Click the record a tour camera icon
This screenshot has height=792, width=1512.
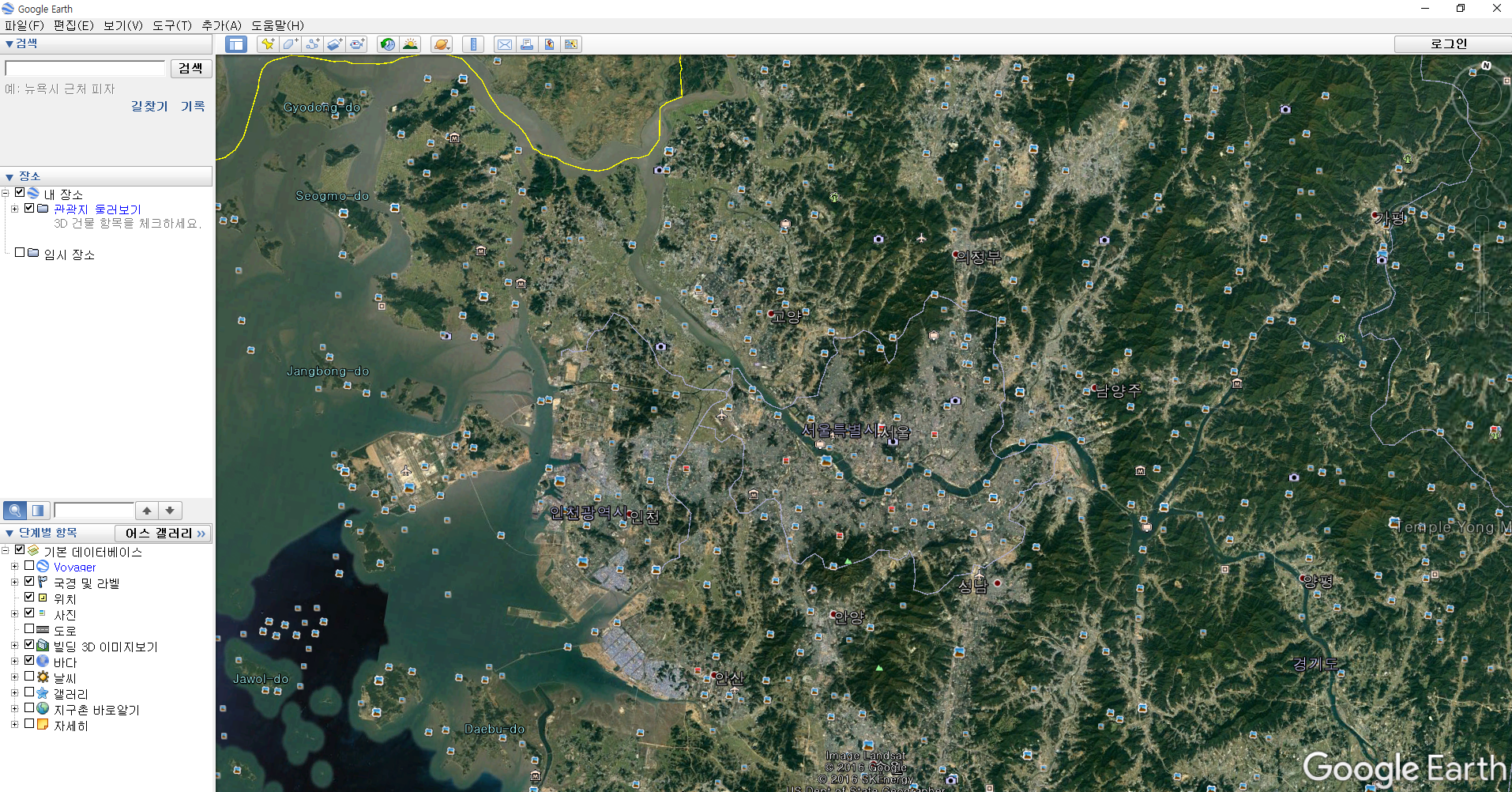pyautogui.click(x=358, y=44)
